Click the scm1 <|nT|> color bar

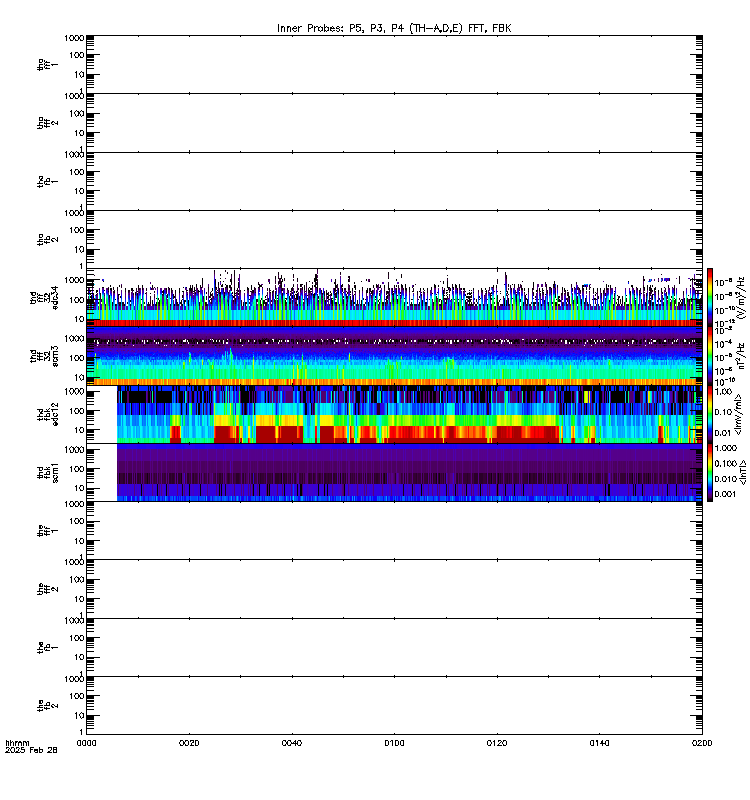(710, 472)
